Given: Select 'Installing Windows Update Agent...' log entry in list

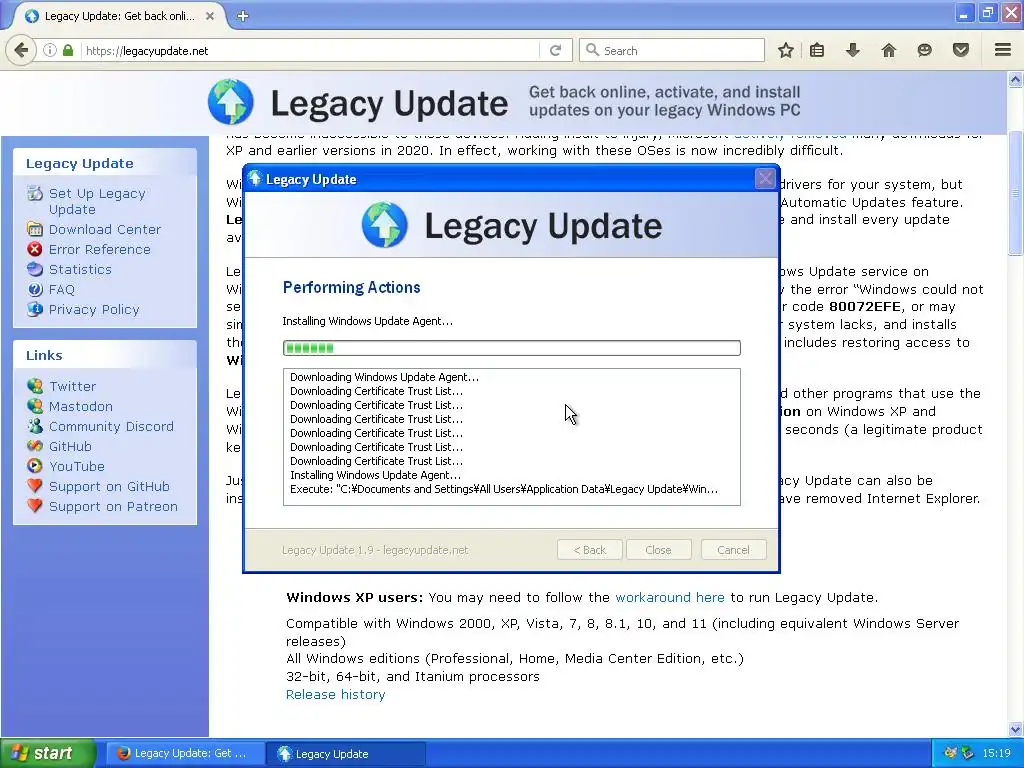Looking at the screenshot, I should pyautogui.click(x=375, y=475).
